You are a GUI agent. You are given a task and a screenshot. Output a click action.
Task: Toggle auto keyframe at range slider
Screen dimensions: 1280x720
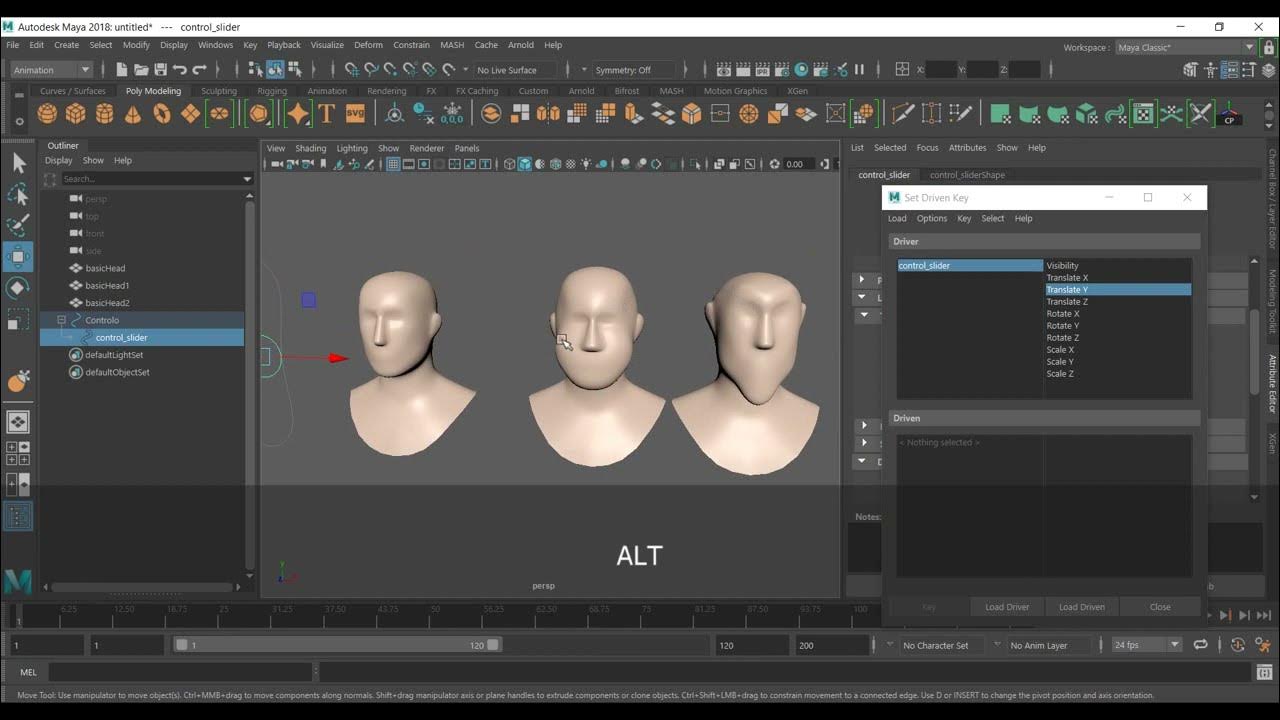tap(1238, 645)
